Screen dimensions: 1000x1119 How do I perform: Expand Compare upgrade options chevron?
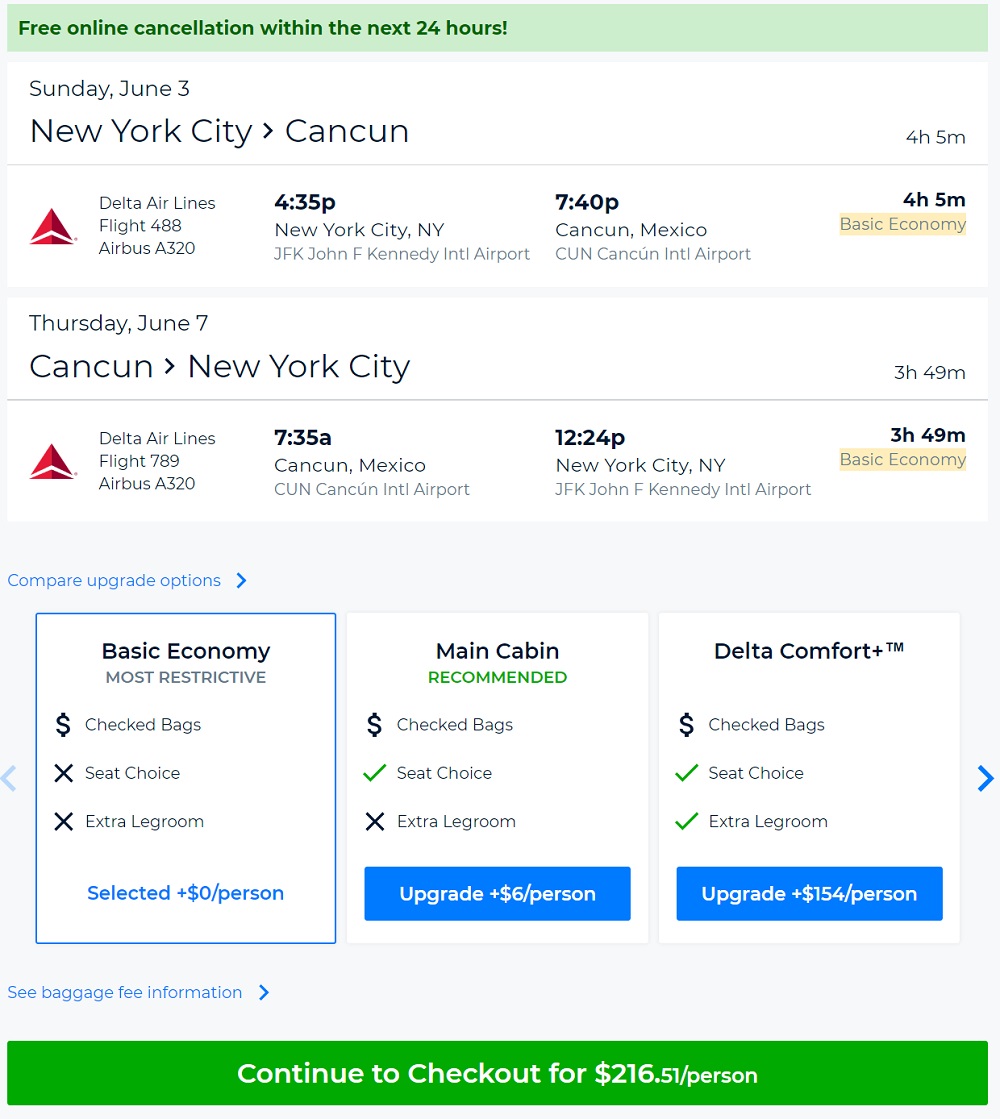coord(241,581)
